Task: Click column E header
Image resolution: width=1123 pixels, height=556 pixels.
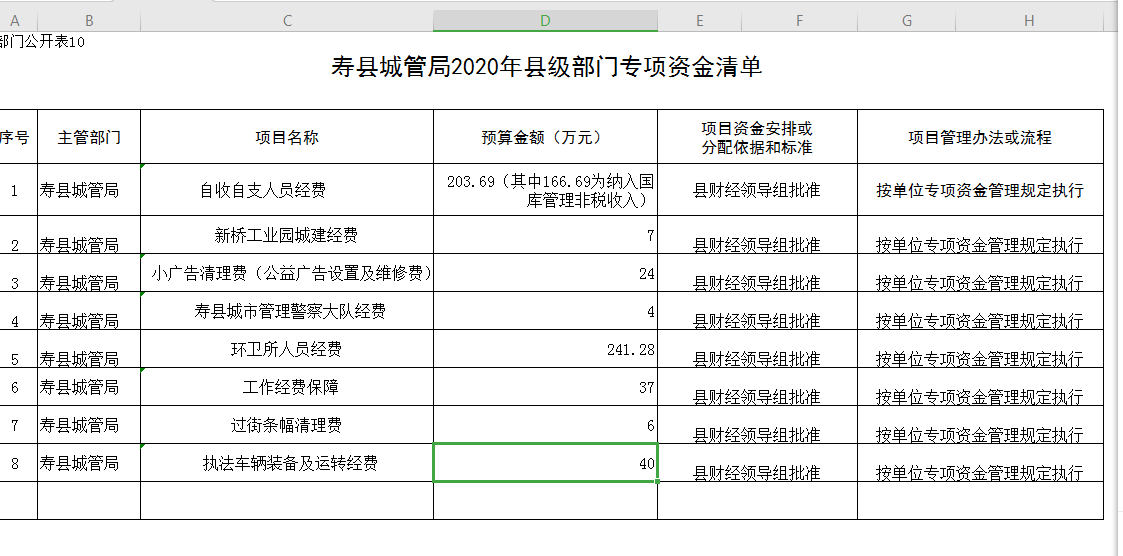Action: pyautogui.click(x=699, y=21)
